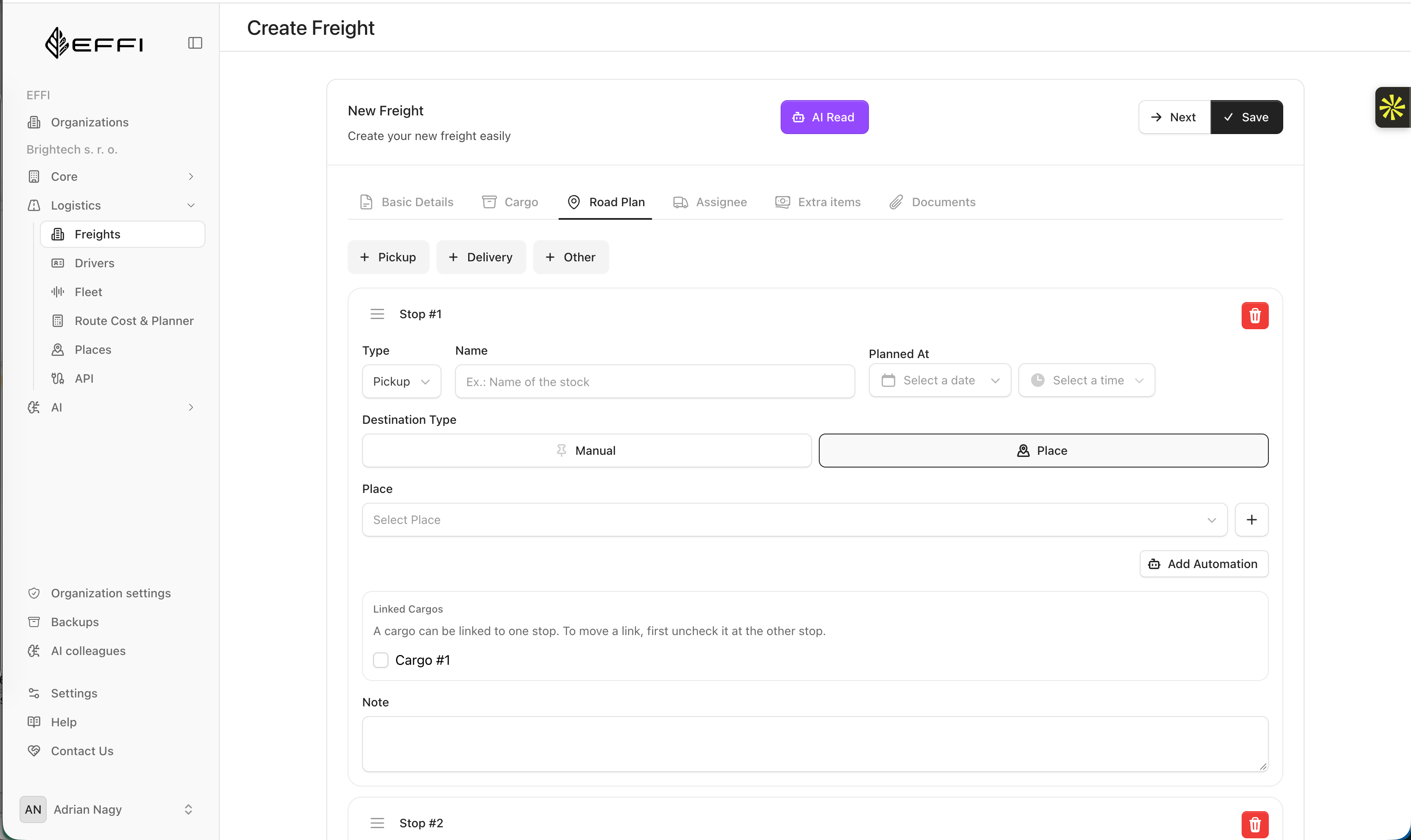This screenshot has width=1411, height=840.
Task: Switch to the Documents tab
Action: click(932, 202)
